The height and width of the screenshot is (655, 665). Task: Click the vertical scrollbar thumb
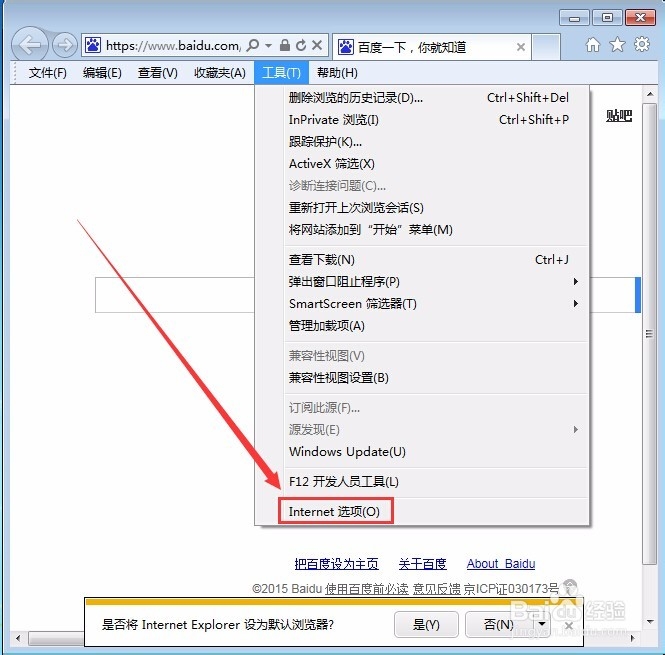click(x=649, y=334)
